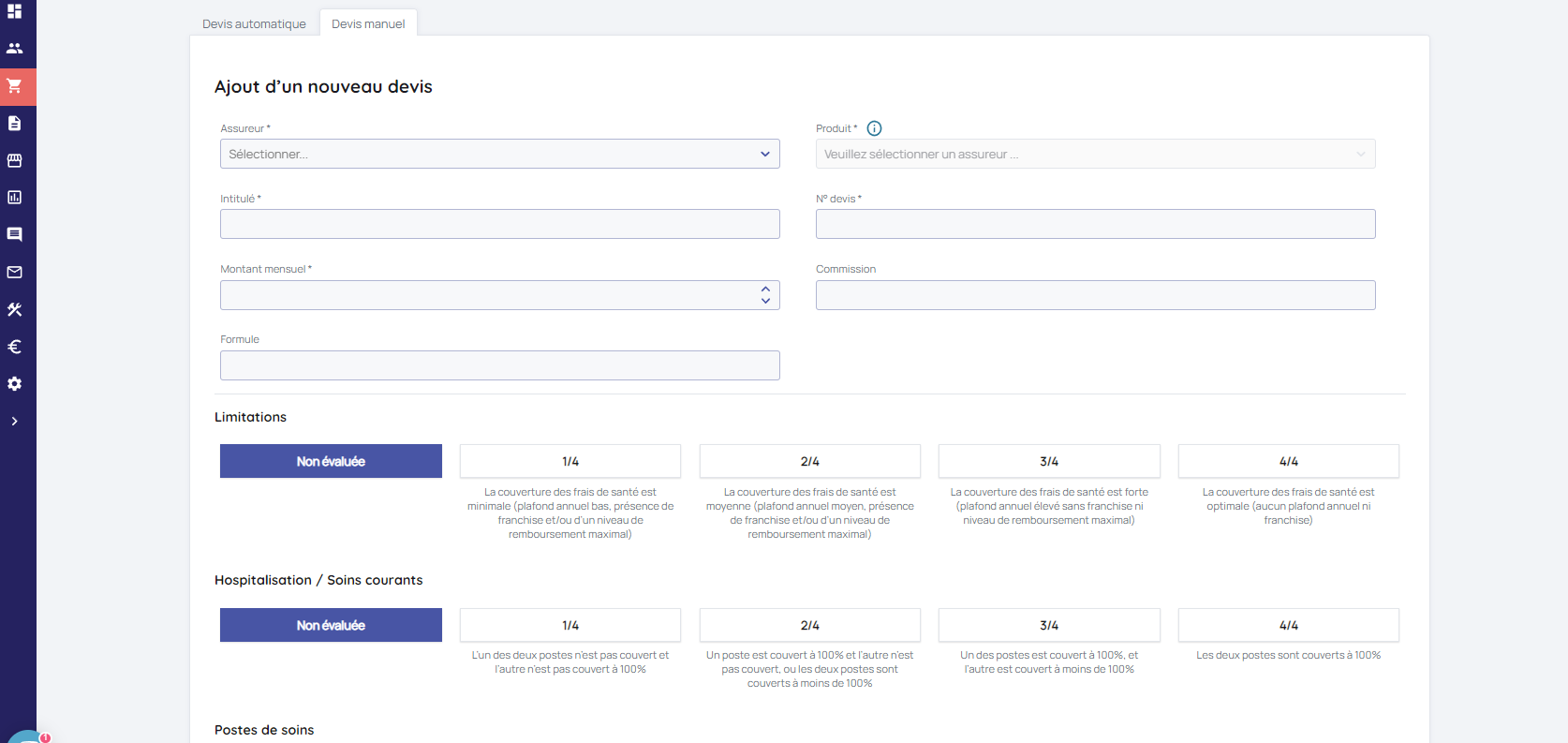Image resolution: width=1568 pixels, height=743 pixels.
Task: Select 3/4 under Hospitalisation / Soins courants
Action: [x=1048, y=625]
